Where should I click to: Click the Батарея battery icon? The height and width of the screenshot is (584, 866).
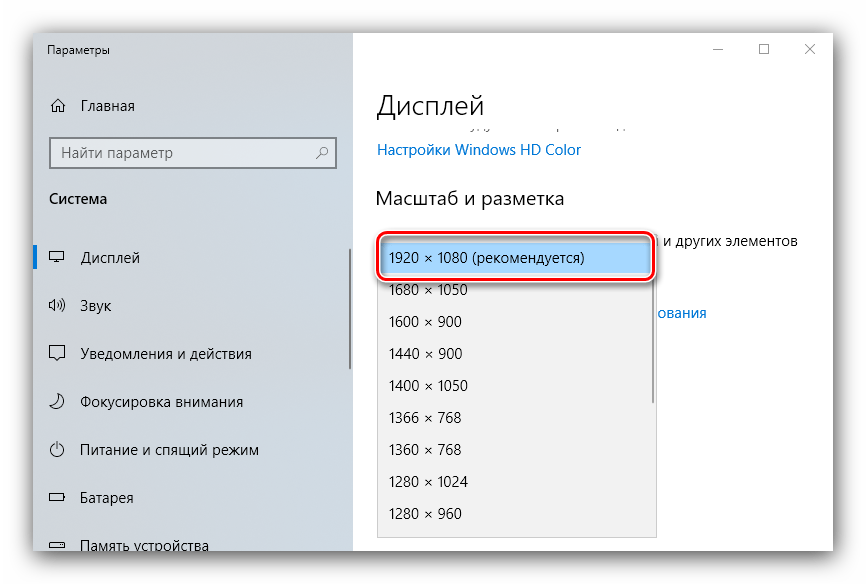tap(58, 498)
